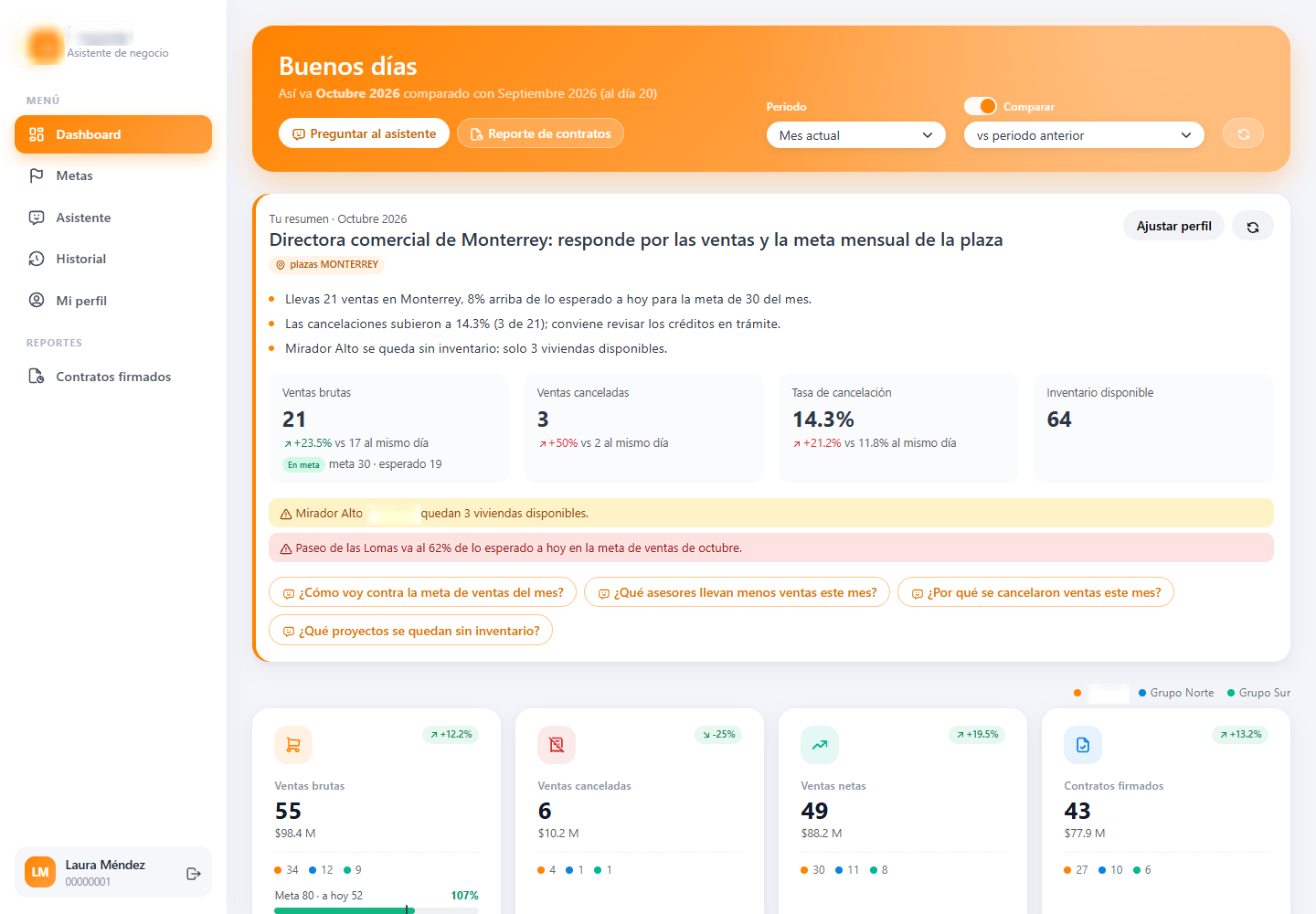1316x914 pixels.
Task: Click the logout icon beside Laura Méndez
Action: tap(194, 874)
